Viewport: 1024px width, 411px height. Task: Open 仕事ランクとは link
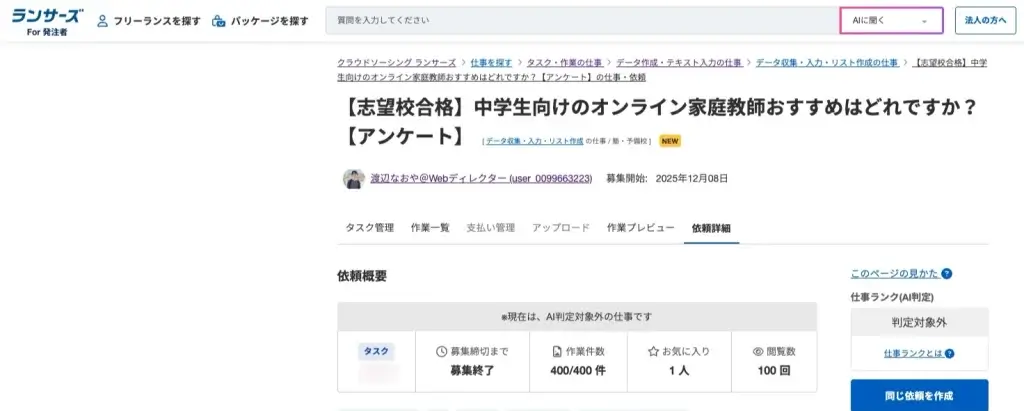[x=914, y=353]
